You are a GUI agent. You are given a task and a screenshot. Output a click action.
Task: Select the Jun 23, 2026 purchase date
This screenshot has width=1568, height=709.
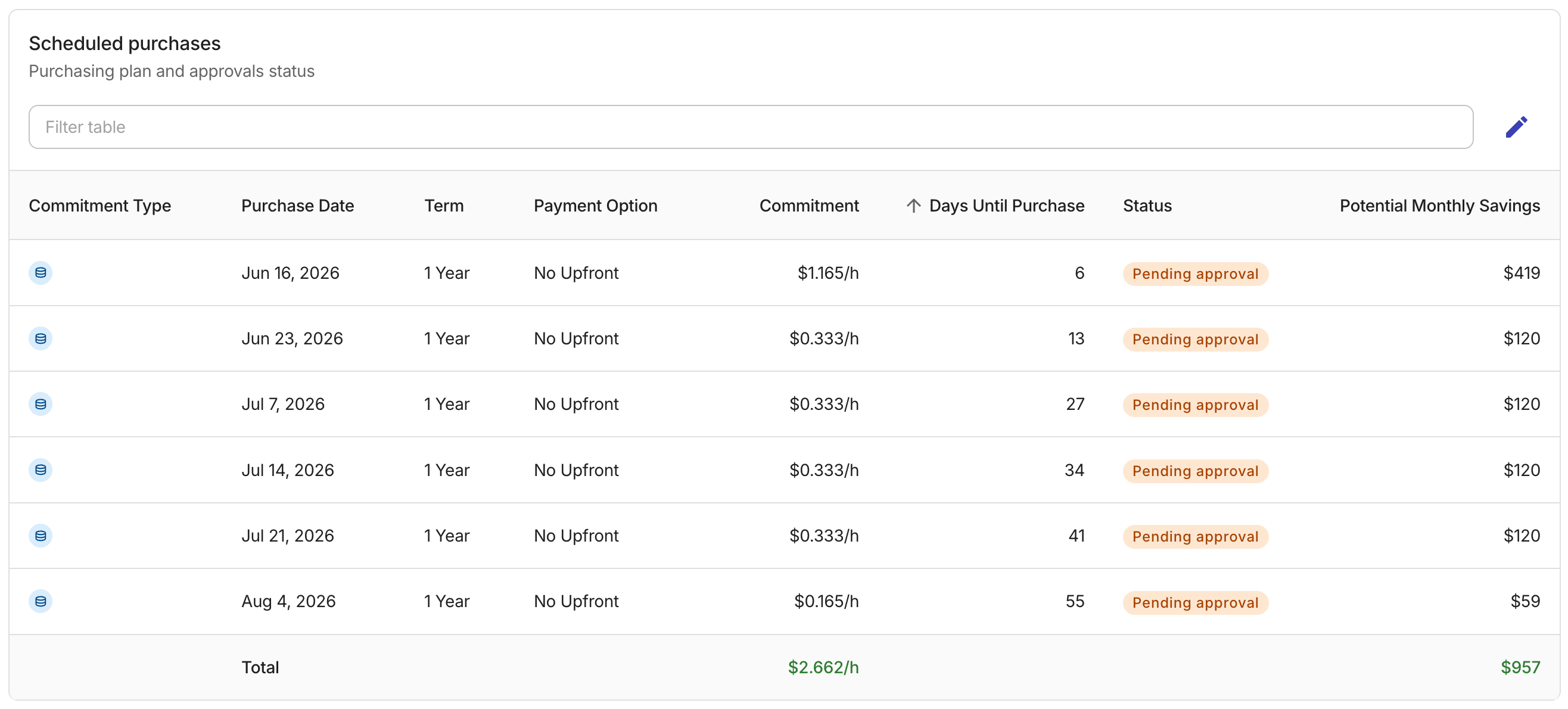click(x=292, y=338)
